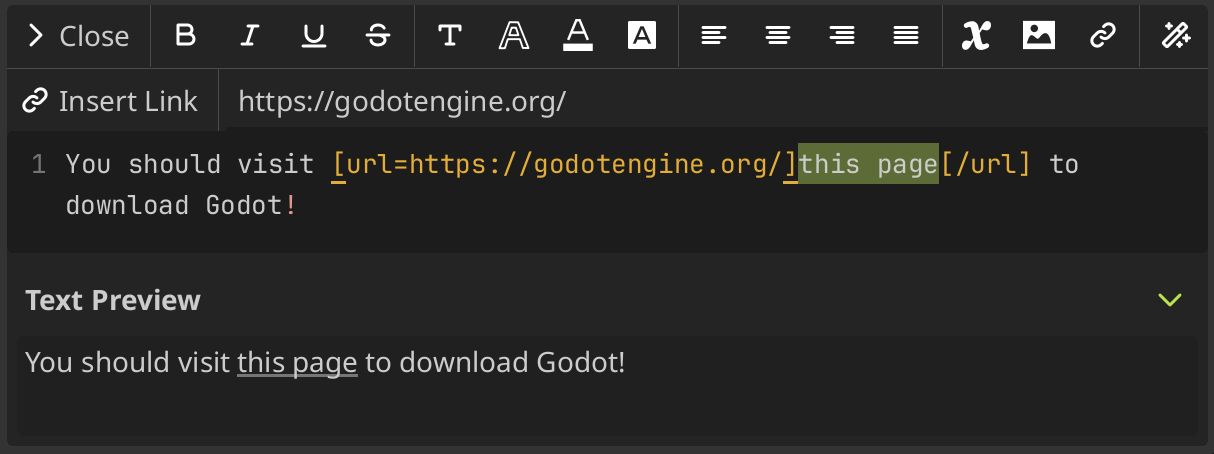Collapse the Text Preview section
Image resolution: width=1214 pixels, height=454 pixels.
[x=1169, y=300]
